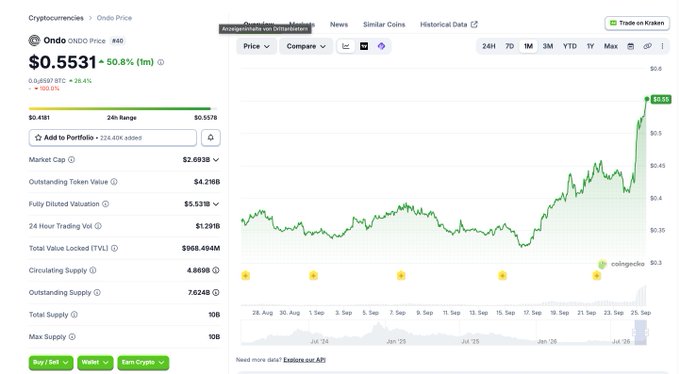Select the 1Y time range
The height and width of the screenshot is (374, 680).
[590, 46]
